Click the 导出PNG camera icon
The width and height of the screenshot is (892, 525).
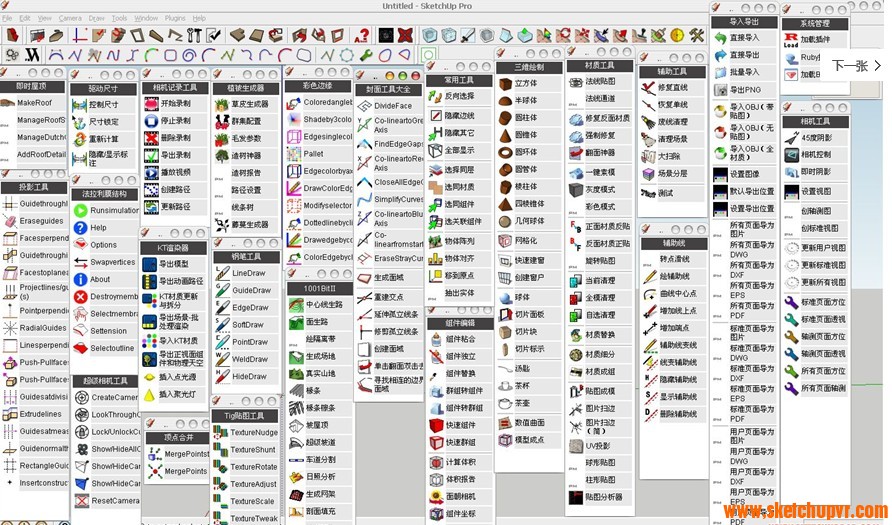click(x=720, y=90)
